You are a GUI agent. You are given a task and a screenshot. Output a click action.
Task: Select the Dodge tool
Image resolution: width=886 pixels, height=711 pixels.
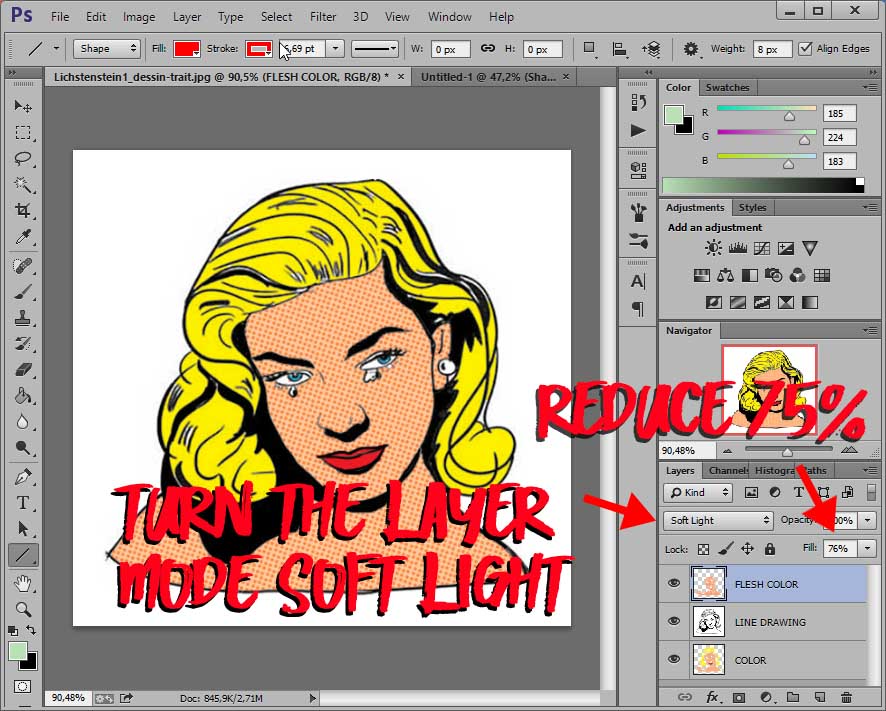[x=23, y=448]
